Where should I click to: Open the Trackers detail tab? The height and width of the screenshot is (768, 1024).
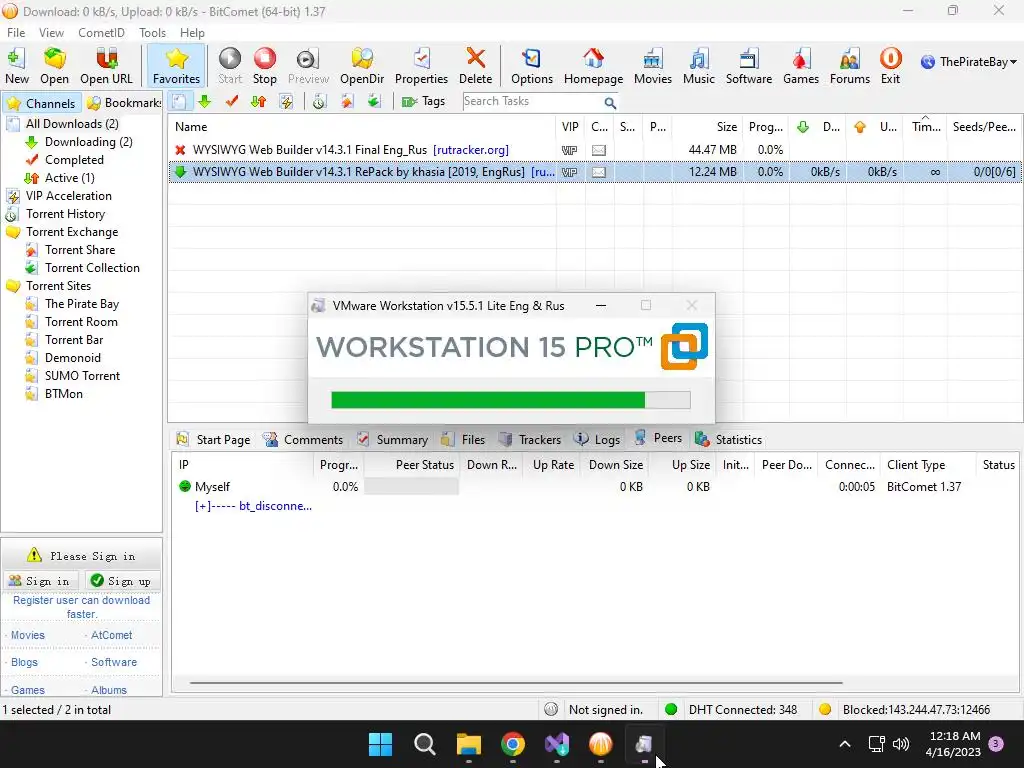pos(530,440)
